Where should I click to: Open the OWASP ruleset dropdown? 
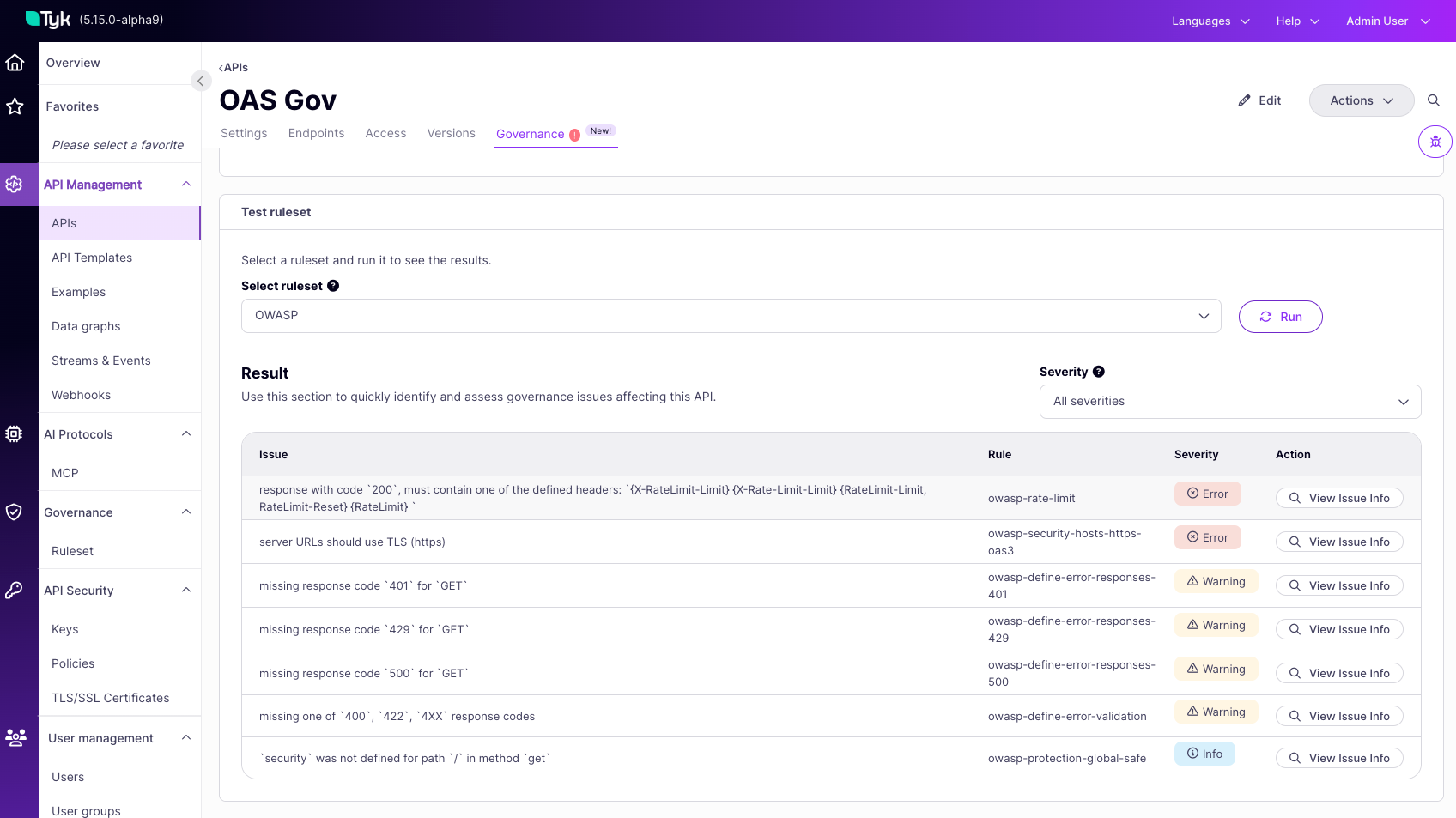(731, 316)
